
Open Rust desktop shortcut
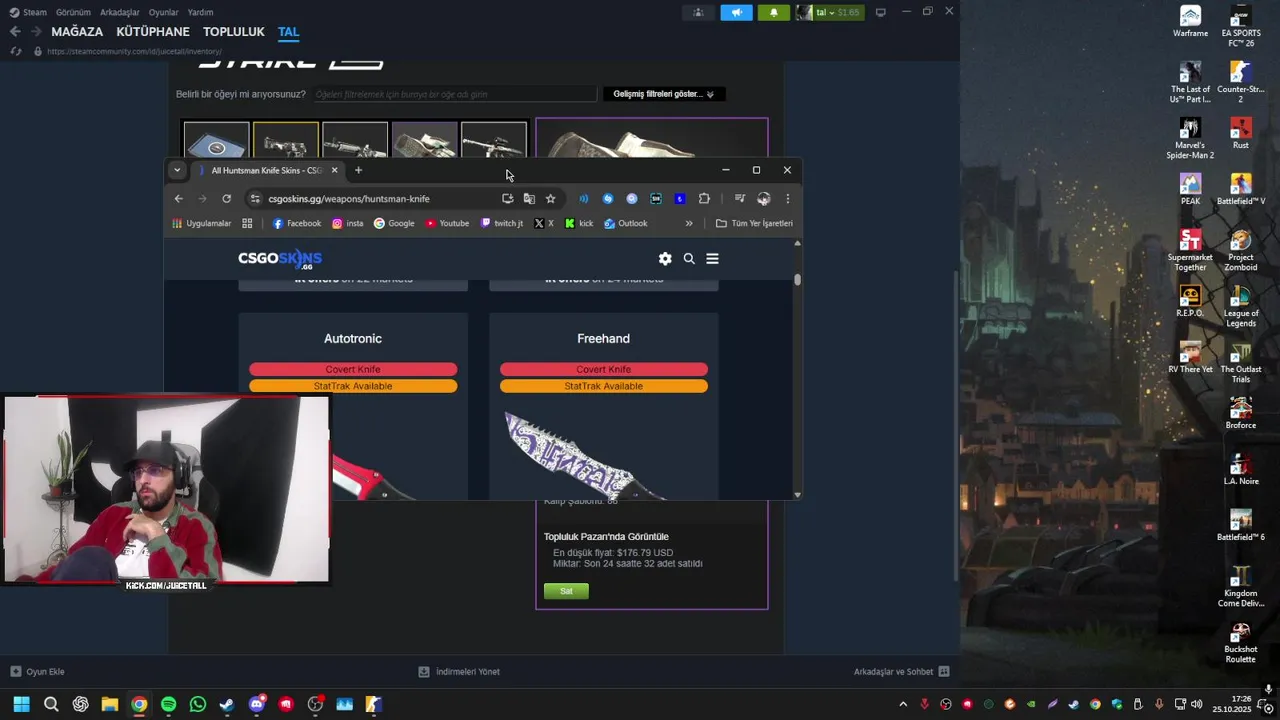click(1241, 134)
